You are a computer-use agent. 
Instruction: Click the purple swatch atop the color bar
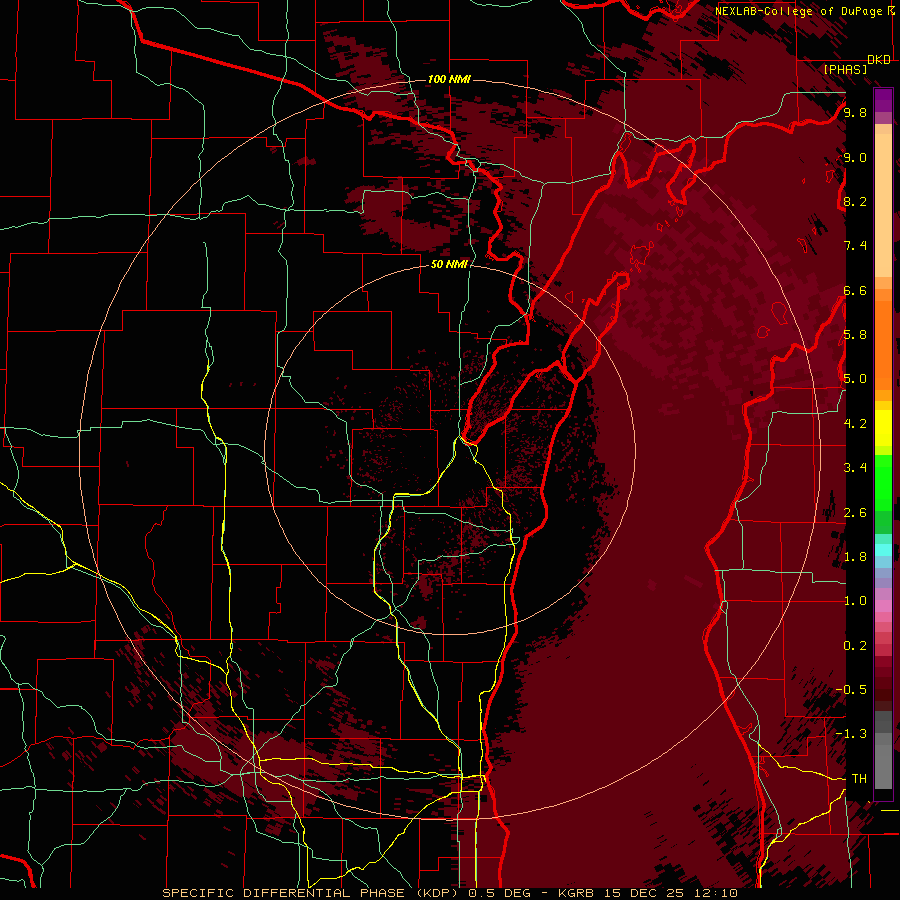[883, 100]
